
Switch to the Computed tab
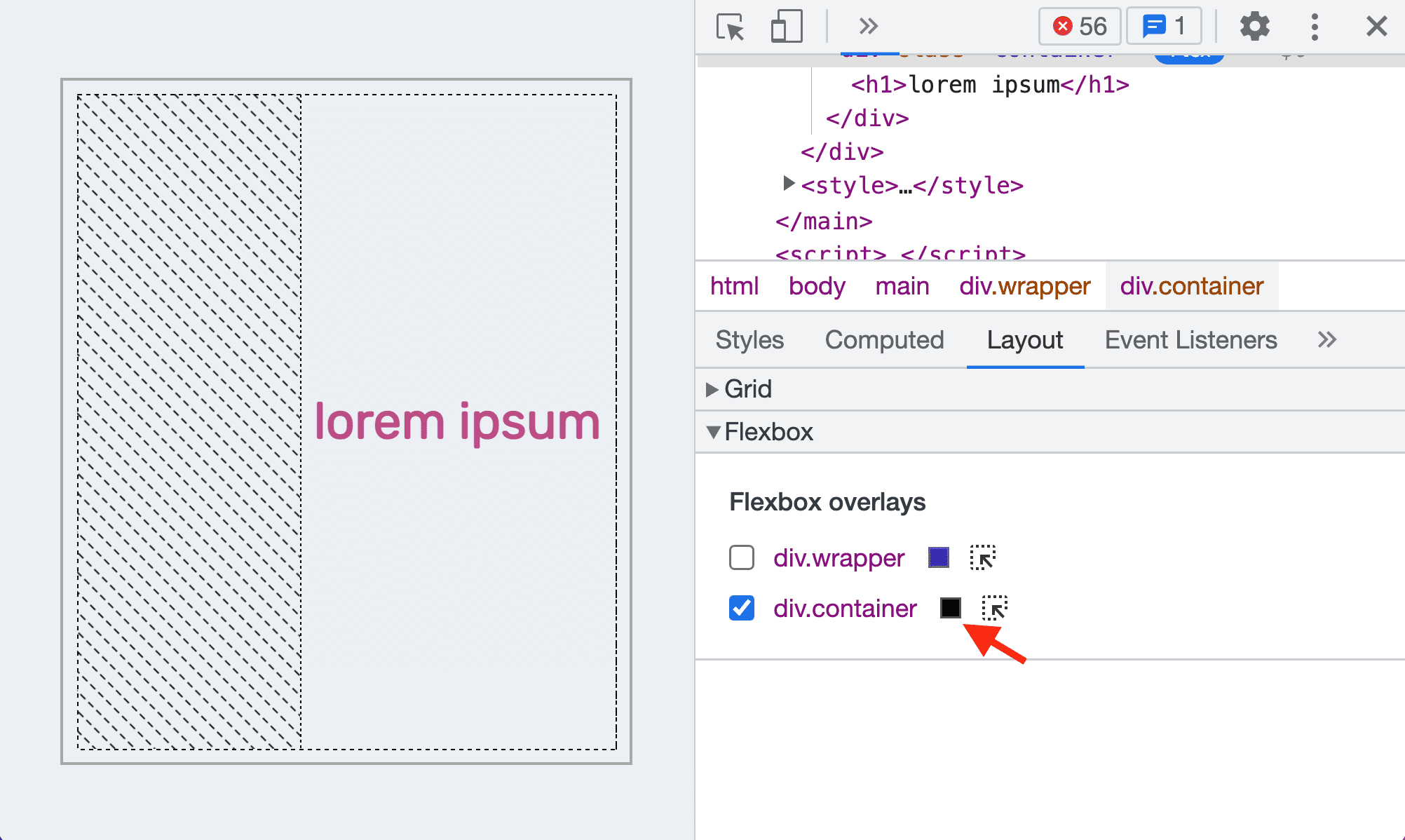tap(884, 338)
